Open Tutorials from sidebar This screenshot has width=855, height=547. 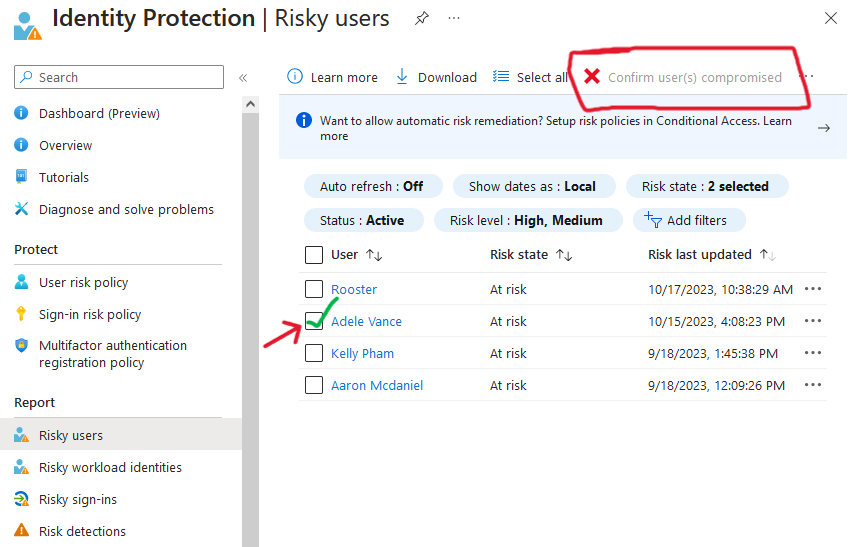click(64, 177)
